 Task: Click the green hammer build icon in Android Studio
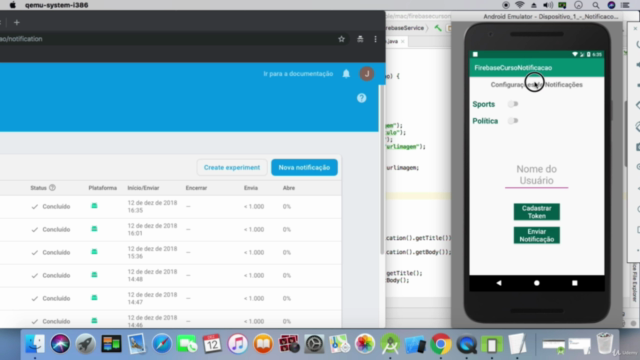click(x=438, y=28)
